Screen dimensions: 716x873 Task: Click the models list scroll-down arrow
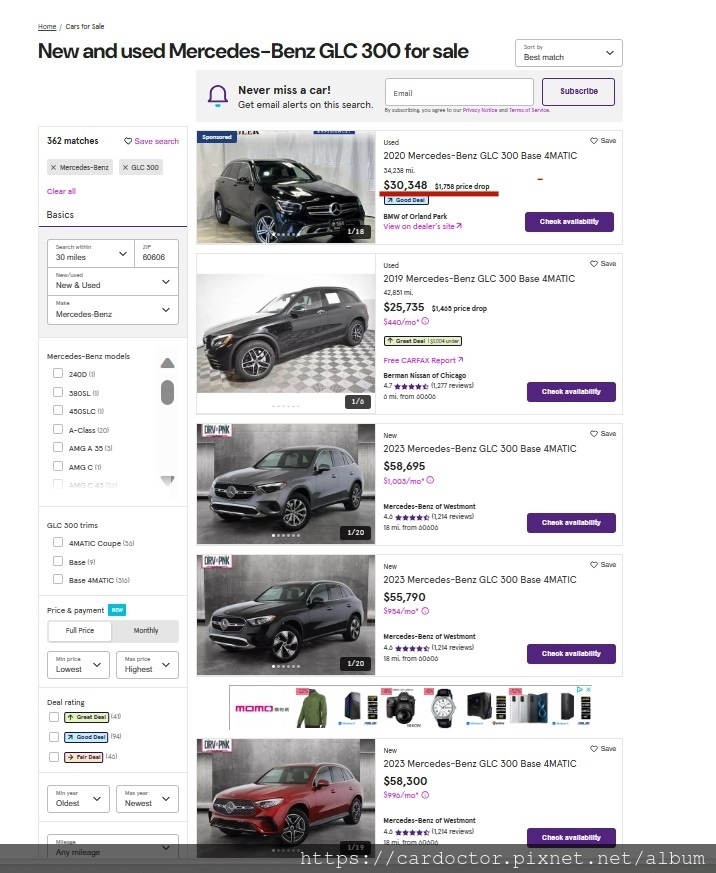tap(168, 480)
